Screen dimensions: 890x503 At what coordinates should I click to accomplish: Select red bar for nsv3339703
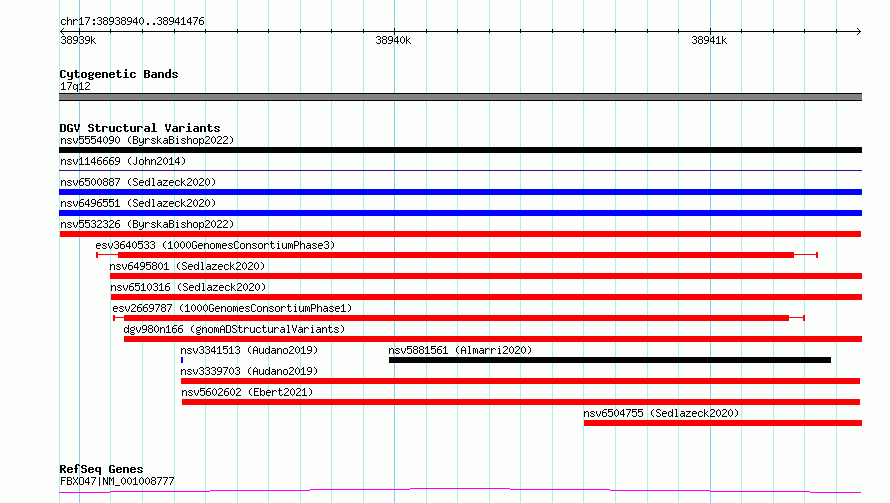coord(520,381)
